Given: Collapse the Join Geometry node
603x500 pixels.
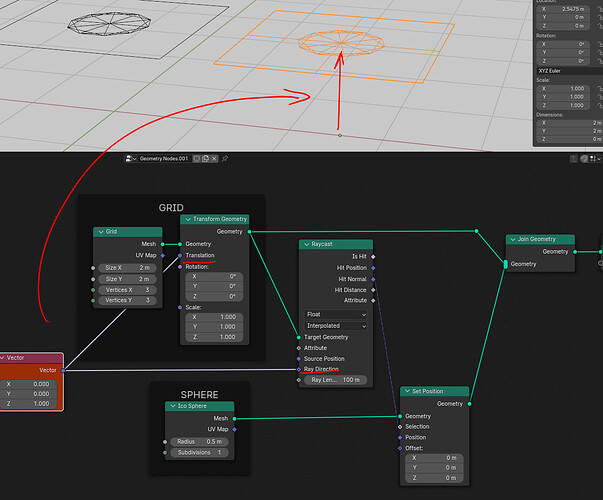Looking at the screenshot, I should [x=513, y=239].
